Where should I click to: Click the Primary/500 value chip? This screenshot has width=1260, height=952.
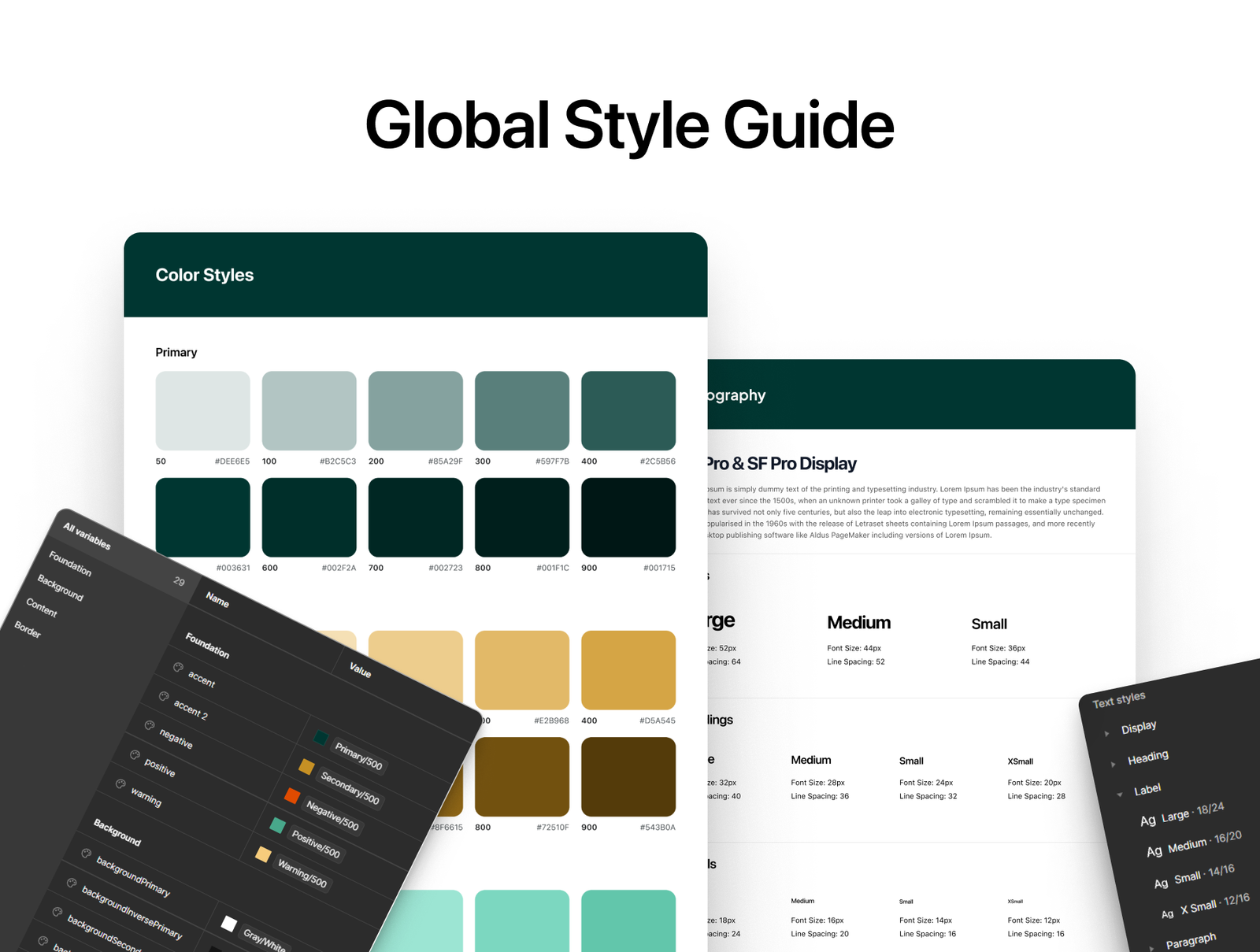pyautogui.click(x=358, y=757)
